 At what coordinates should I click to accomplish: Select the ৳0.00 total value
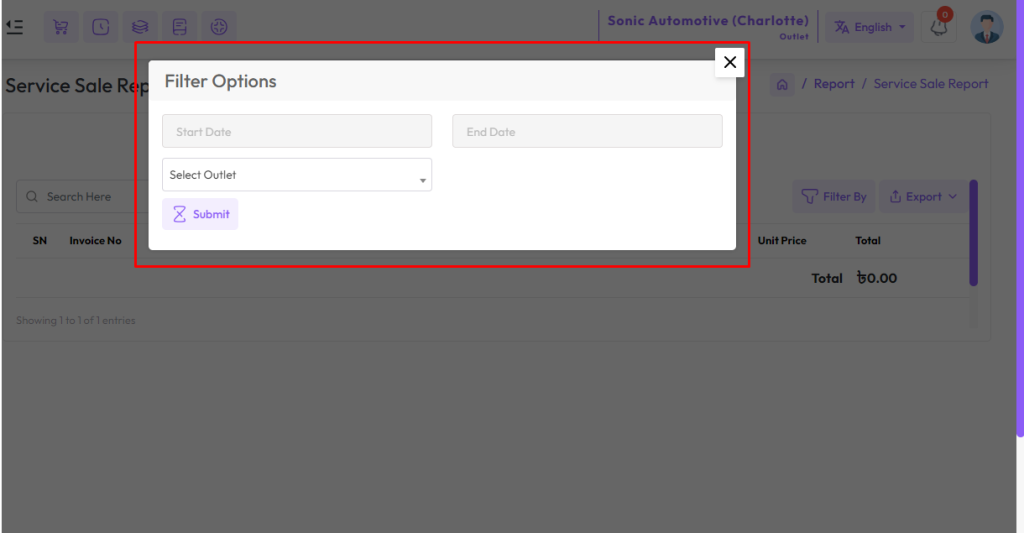(877, 278)
